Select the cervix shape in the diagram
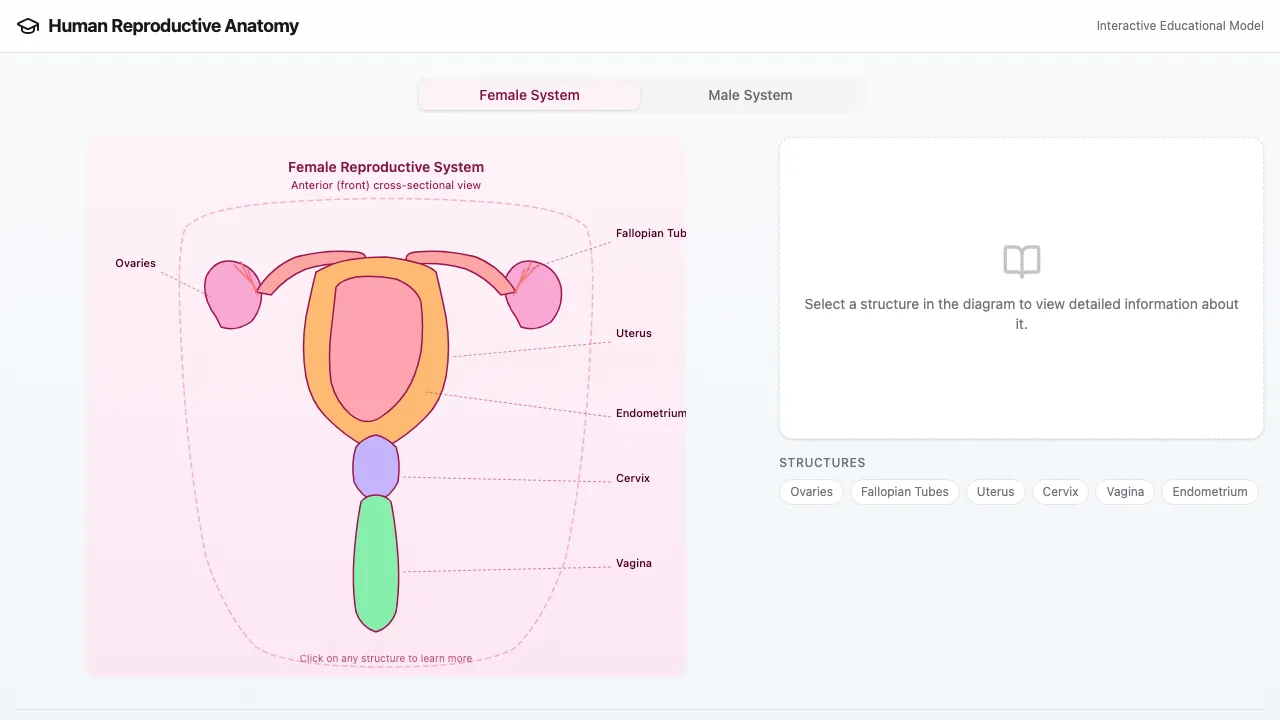This screenshot has width=1280, height=720. pos(376,466)
